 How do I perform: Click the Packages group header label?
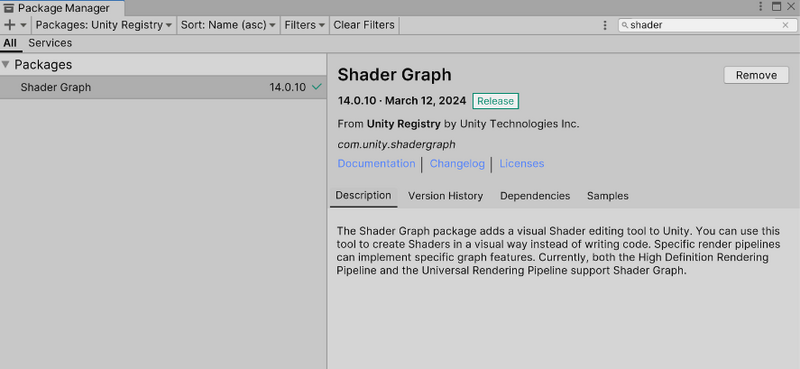coord(43,65)
